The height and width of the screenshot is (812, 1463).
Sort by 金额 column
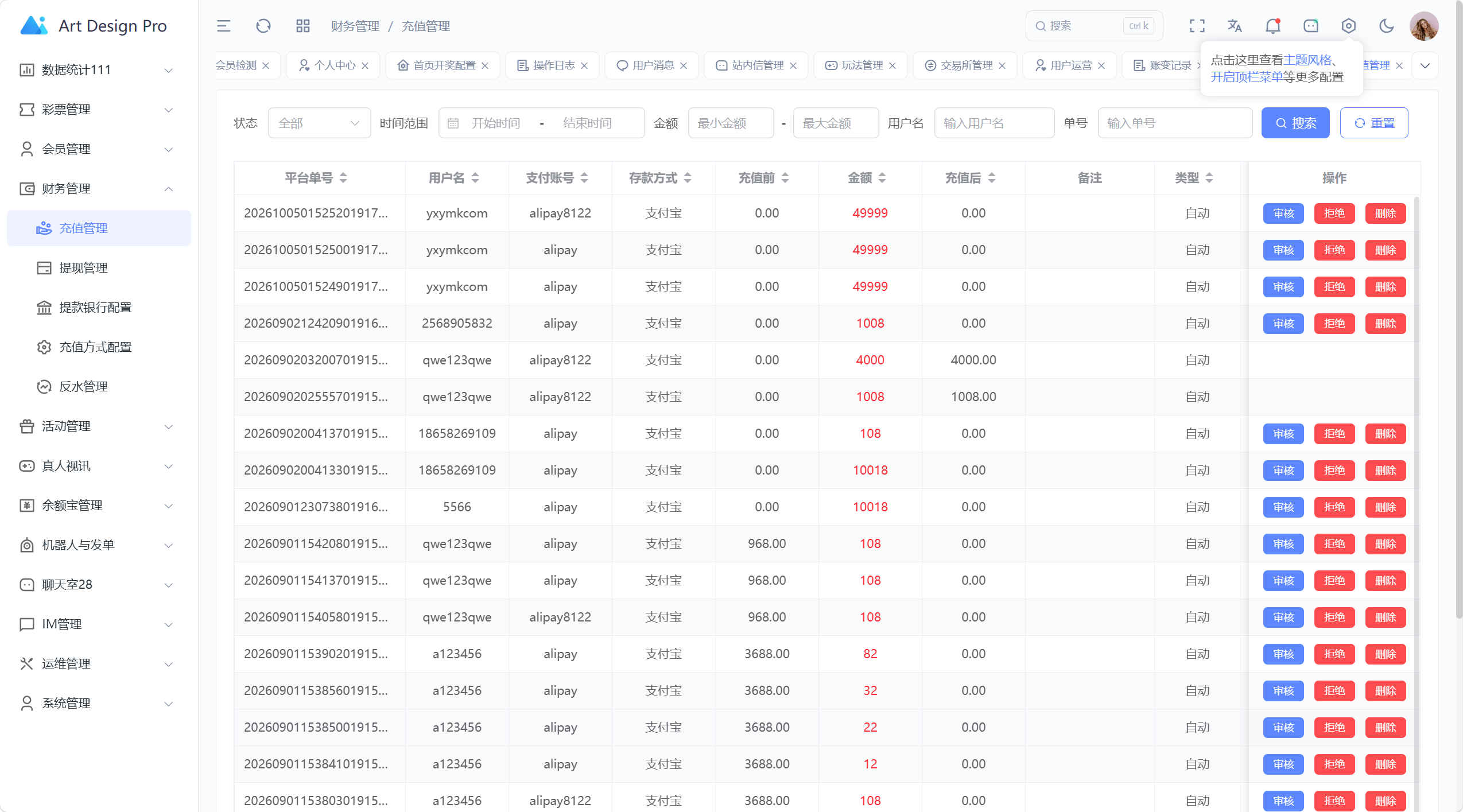882,178
